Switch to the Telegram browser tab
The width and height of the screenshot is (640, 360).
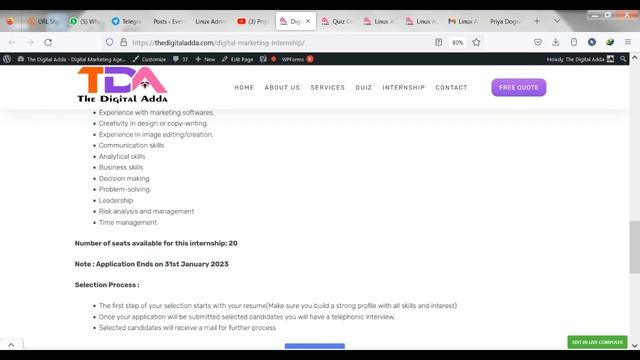pos(127,21)
